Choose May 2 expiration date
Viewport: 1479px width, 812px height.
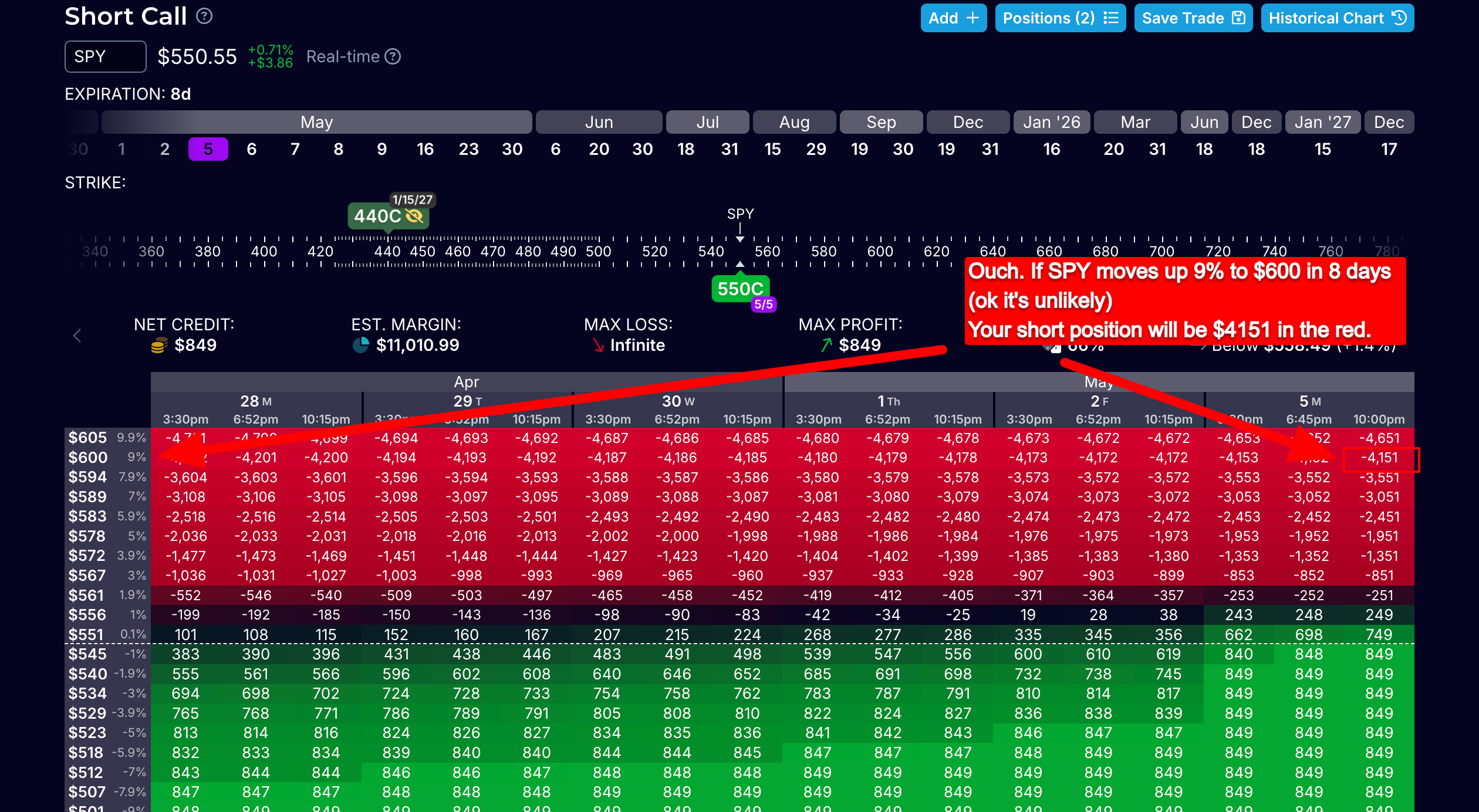(165, 149)
